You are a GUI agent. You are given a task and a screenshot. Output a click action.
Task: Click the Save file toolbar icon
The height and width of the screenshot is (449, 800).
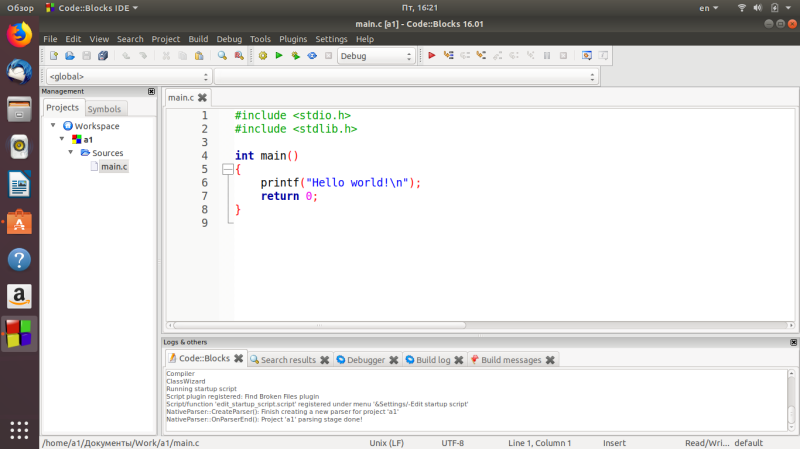point(86,56)
